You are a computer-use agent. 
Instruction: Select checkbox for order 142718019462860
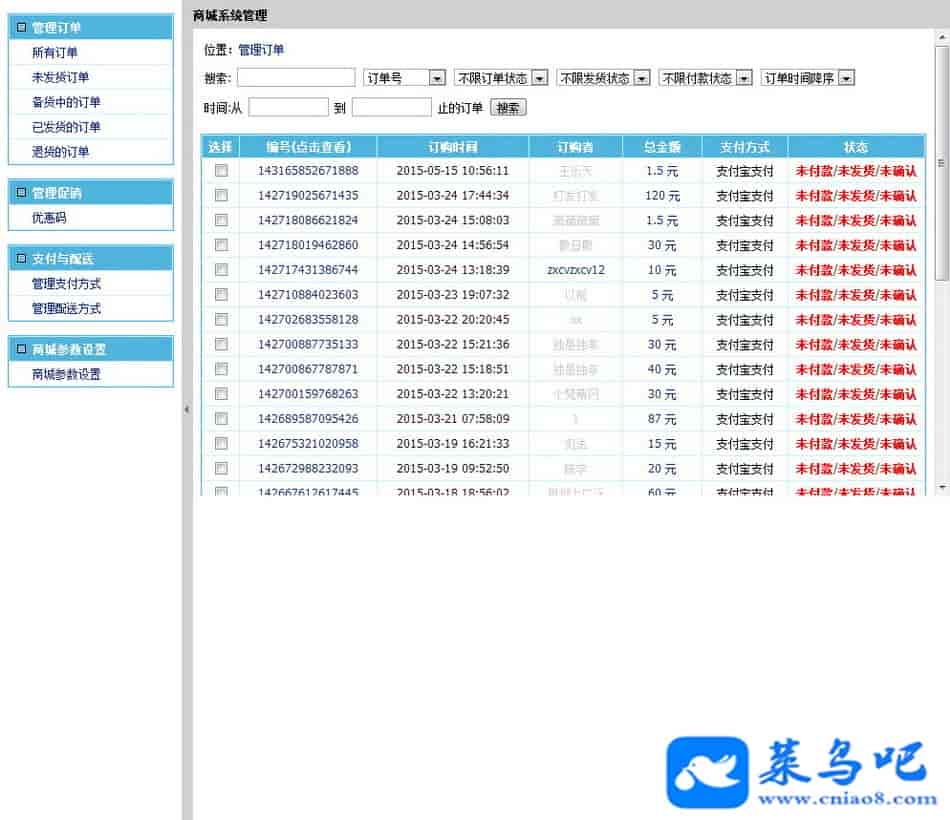pyautogui.click(x=221, y=245)
